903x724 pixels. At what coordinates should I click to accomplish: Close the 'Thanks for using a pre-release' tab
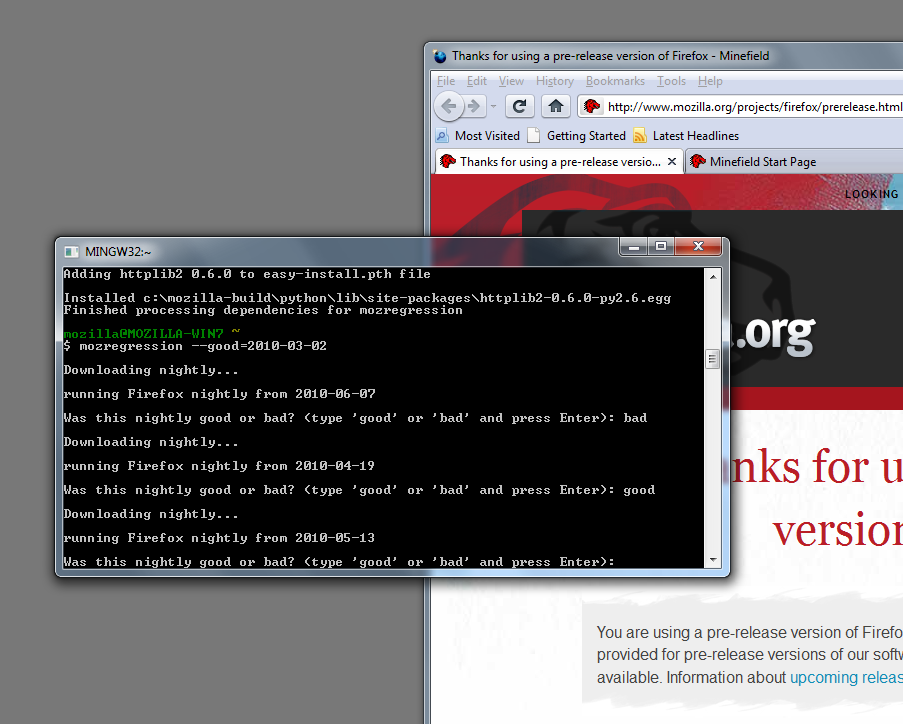671,162
